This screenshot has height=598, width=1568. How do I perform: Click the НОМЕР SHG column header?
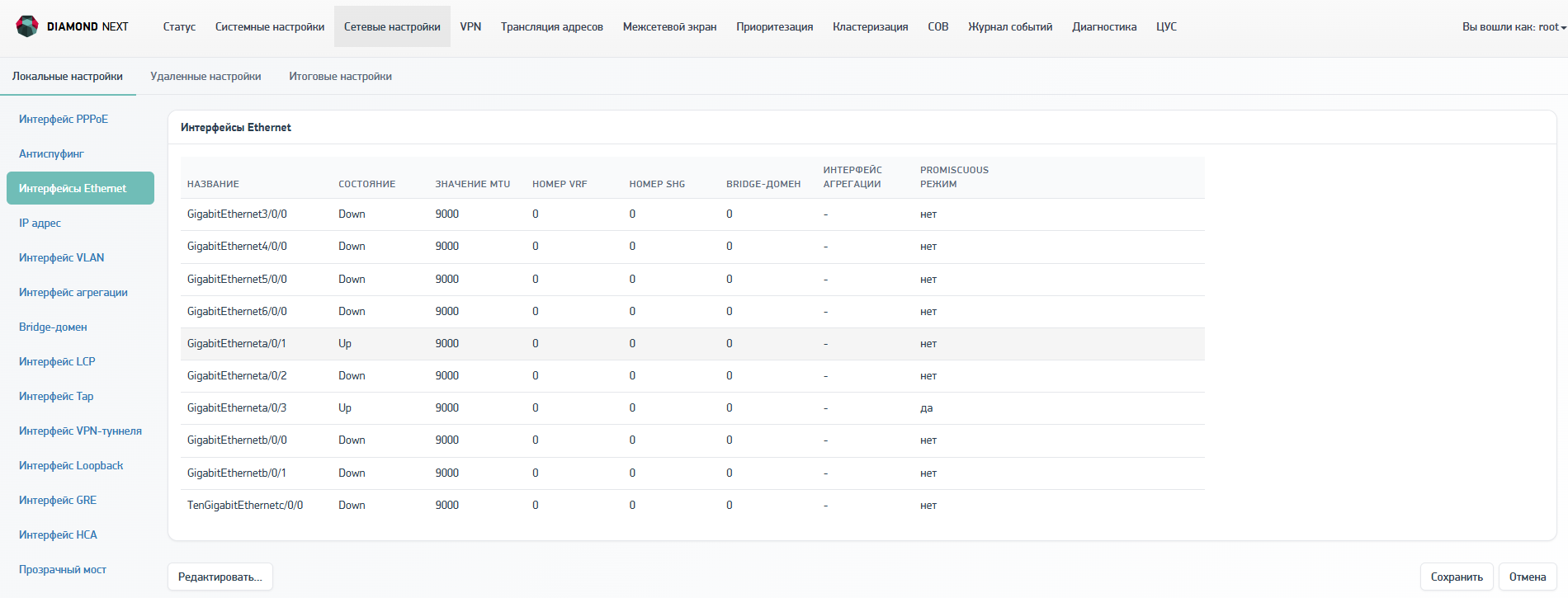(x=657, y=184)
